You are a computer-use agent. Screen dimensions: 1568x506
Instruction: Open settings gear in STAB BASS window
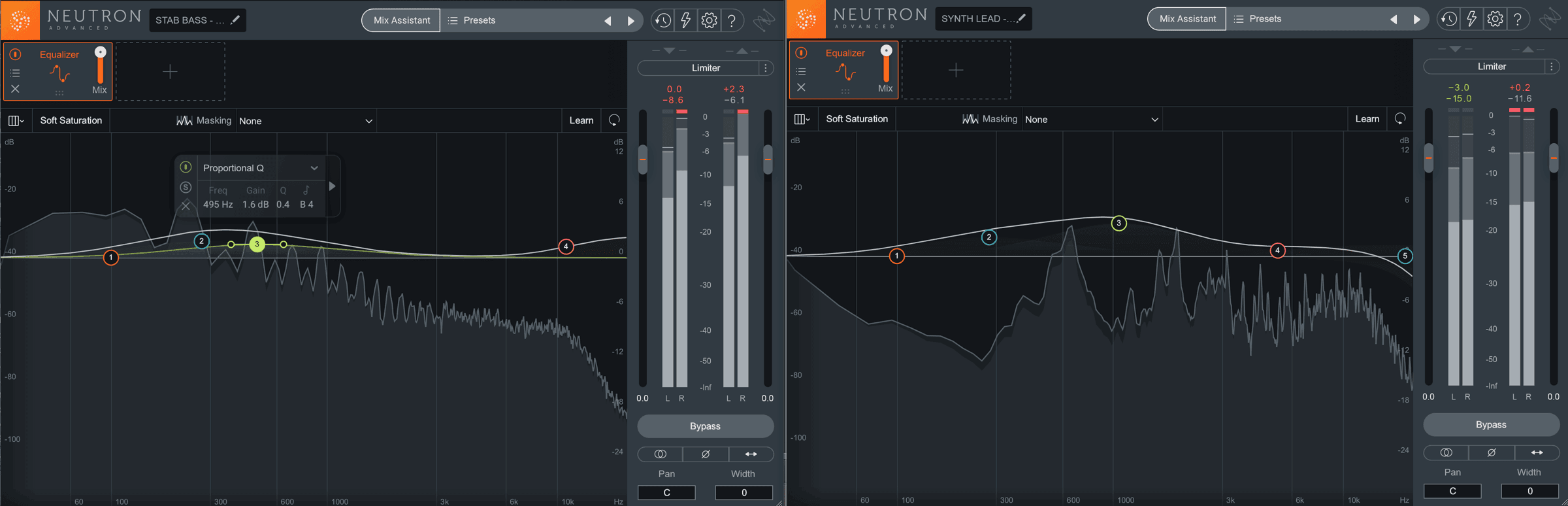(709, 20)
